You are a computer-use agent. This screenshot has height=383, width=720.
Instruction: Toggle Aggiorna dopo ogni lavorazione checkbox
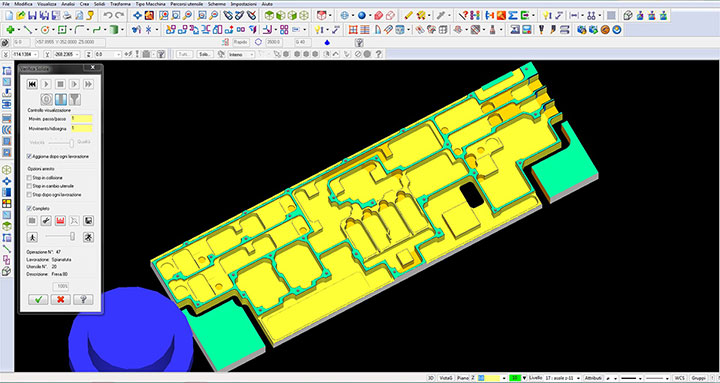tap(29, 157)
